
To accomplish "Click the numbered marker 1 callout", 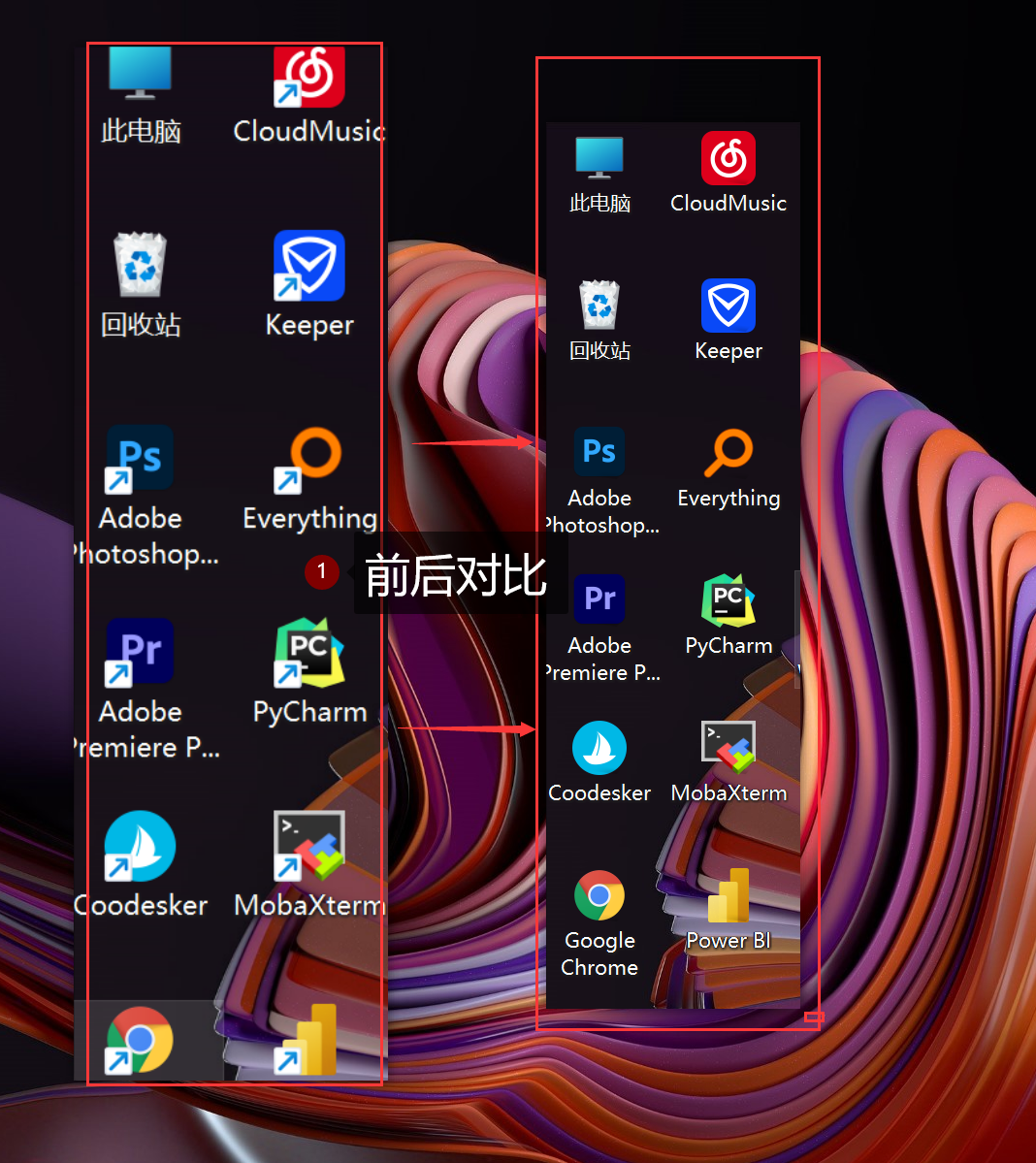I will (x=322, y=572).
